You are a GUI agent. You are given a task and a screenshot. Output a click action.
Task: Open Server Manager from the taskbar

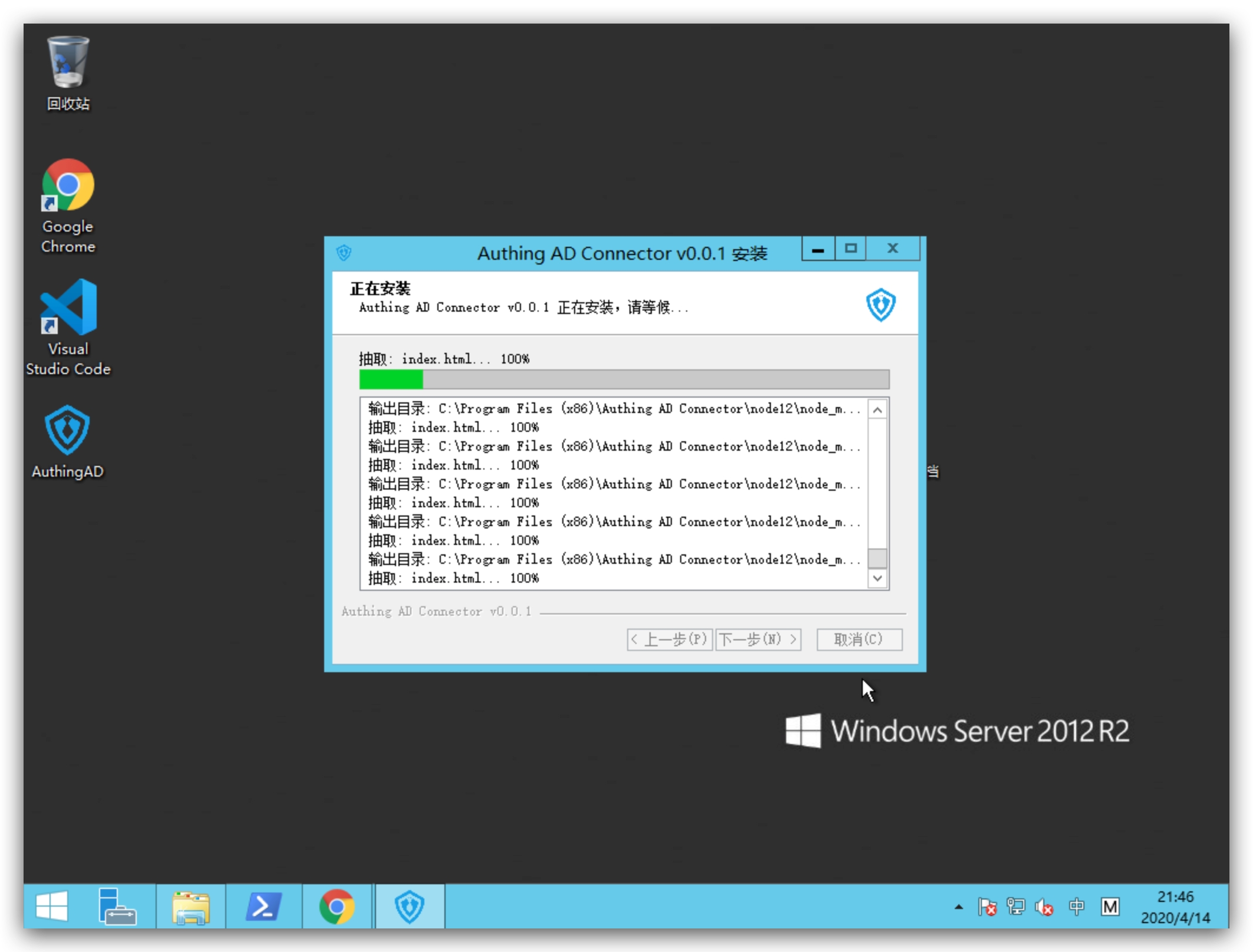117,906
